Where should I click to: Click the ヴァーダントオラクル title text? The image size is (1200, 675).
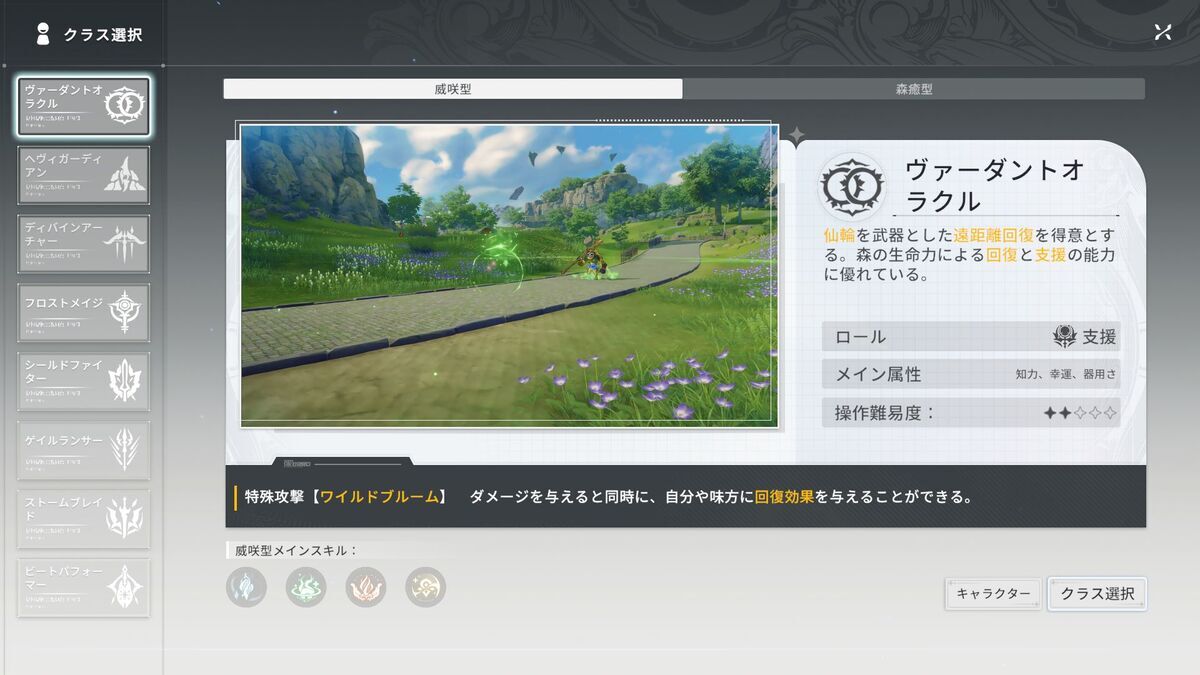point(994,186)
